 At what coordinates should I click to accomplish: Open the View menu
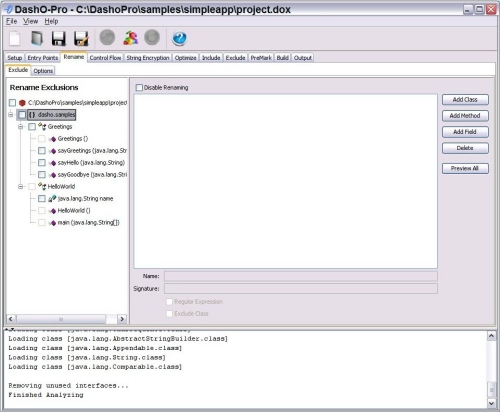tap(30, 21)
